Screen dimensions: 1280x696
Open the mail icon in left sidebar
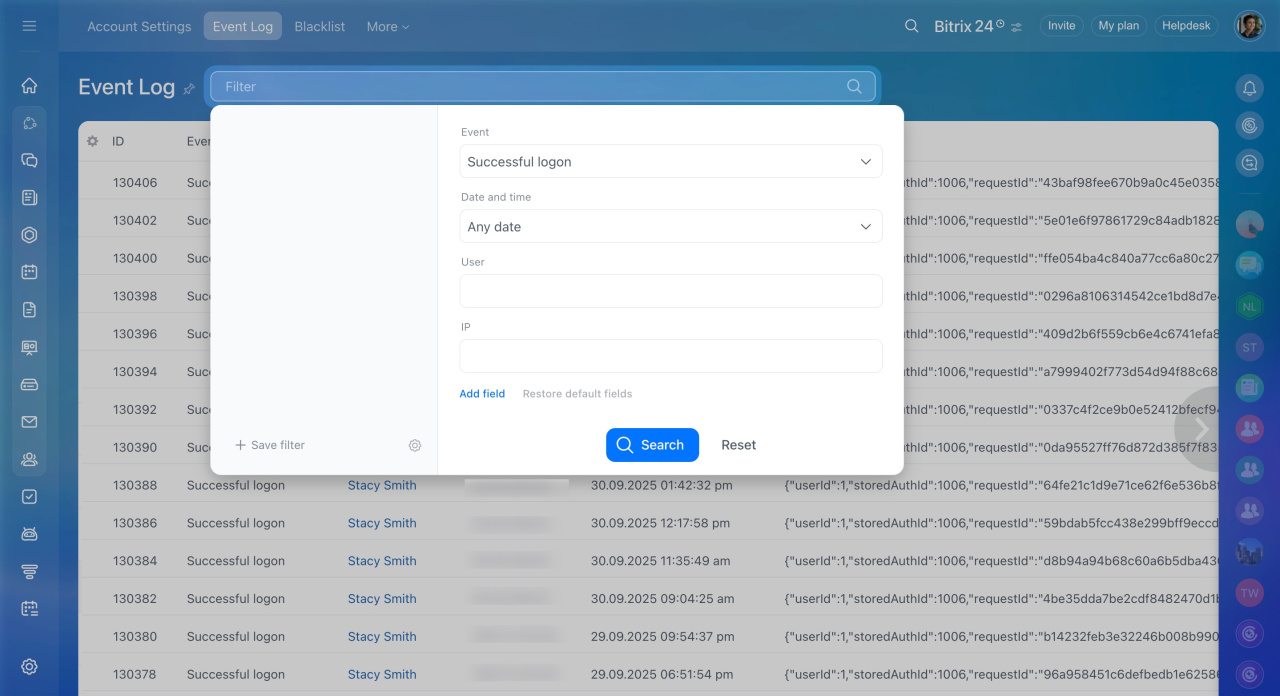point(29,422)
